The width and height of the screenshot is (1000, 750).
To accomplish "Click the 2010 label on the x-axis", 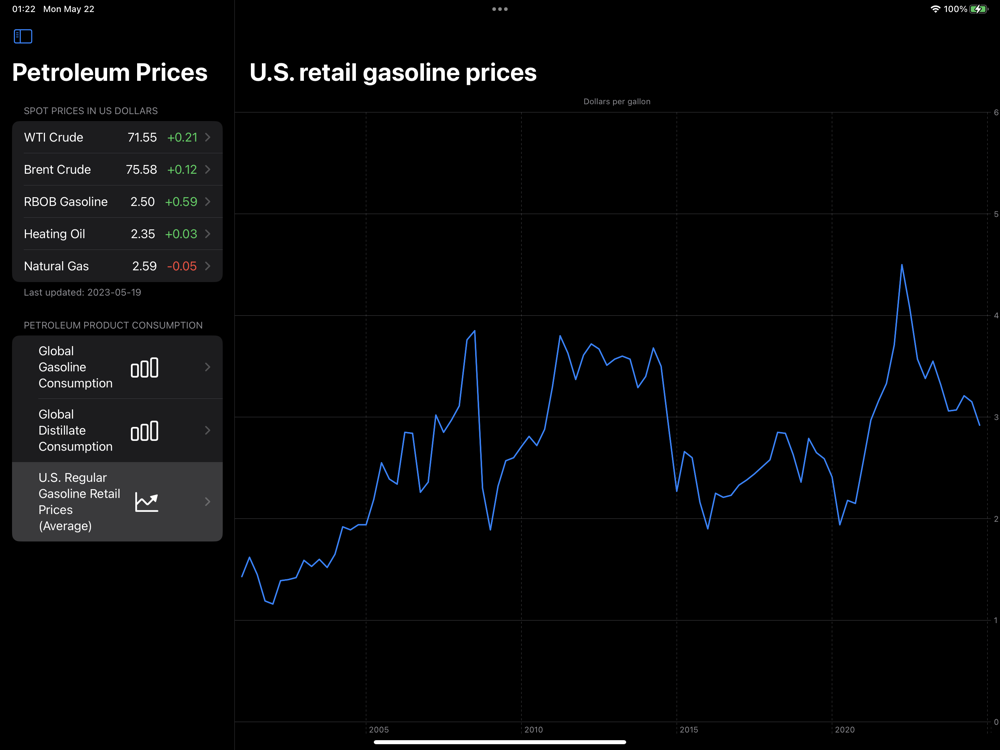I will [x=533, y=730].
